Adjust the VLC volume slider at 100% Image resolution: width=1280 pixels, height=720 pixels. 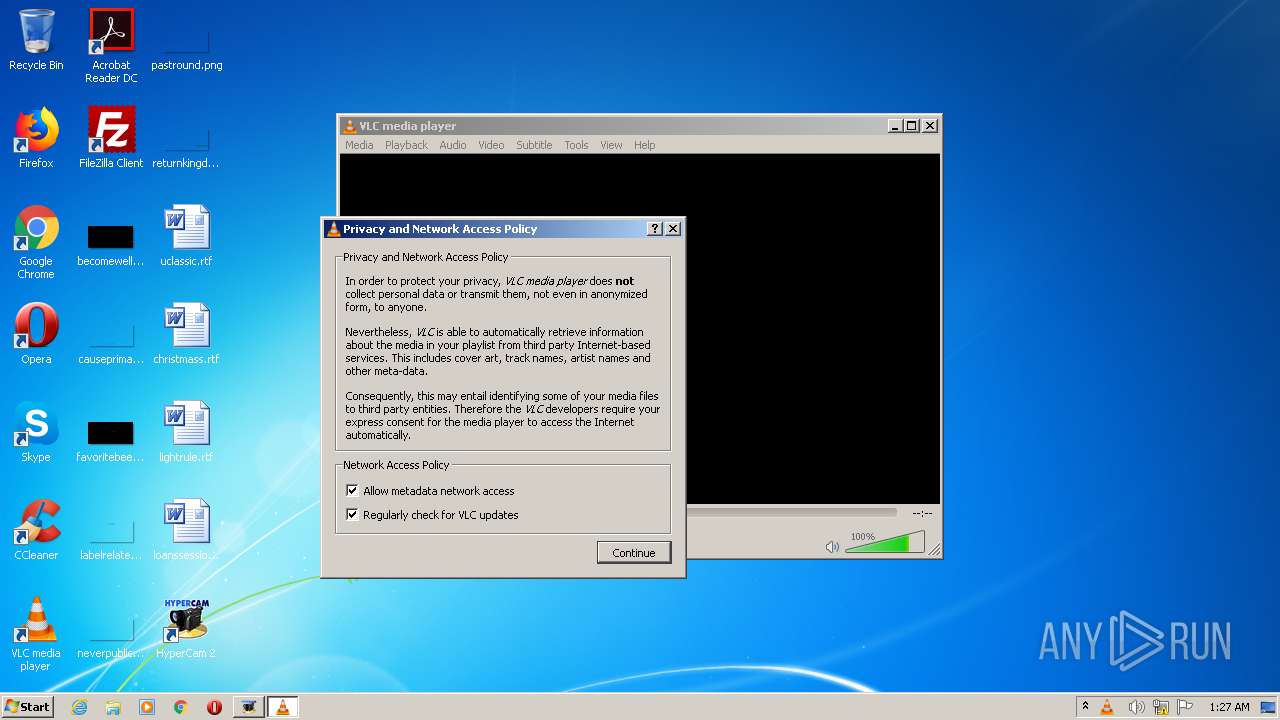click(x=885, y=544)
